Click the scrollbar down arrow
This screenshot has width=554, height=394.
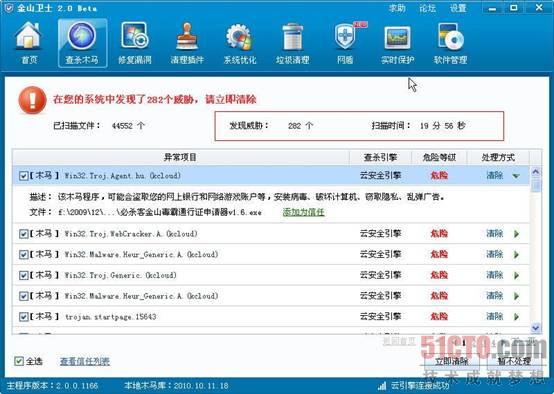click(536, 328)
